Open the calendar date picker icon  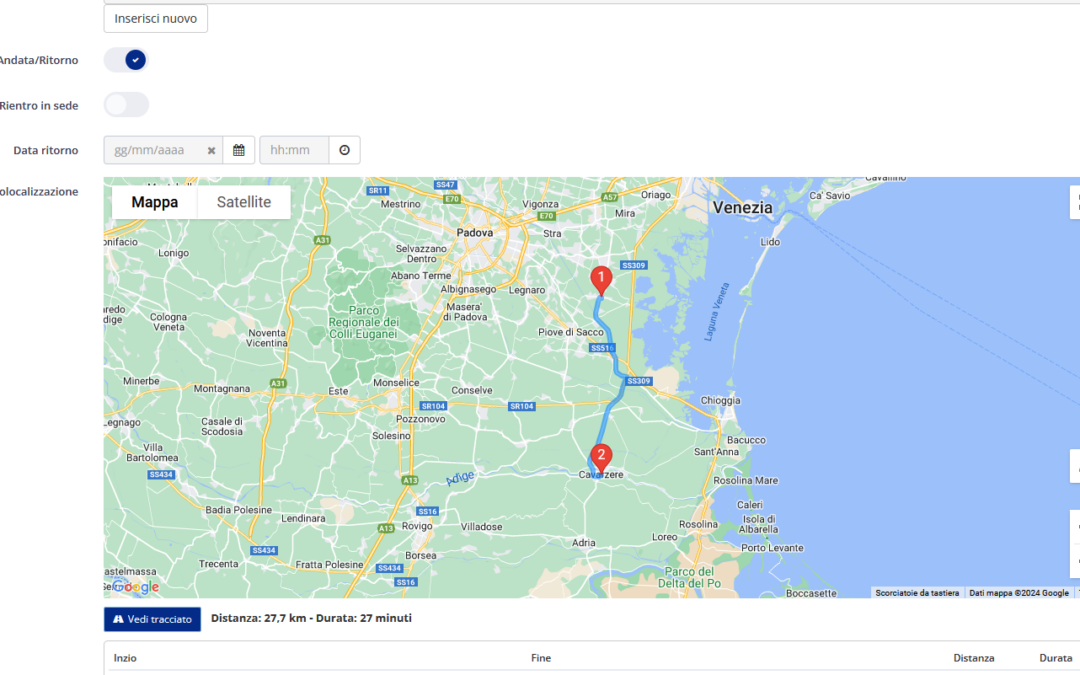point(239,150)
